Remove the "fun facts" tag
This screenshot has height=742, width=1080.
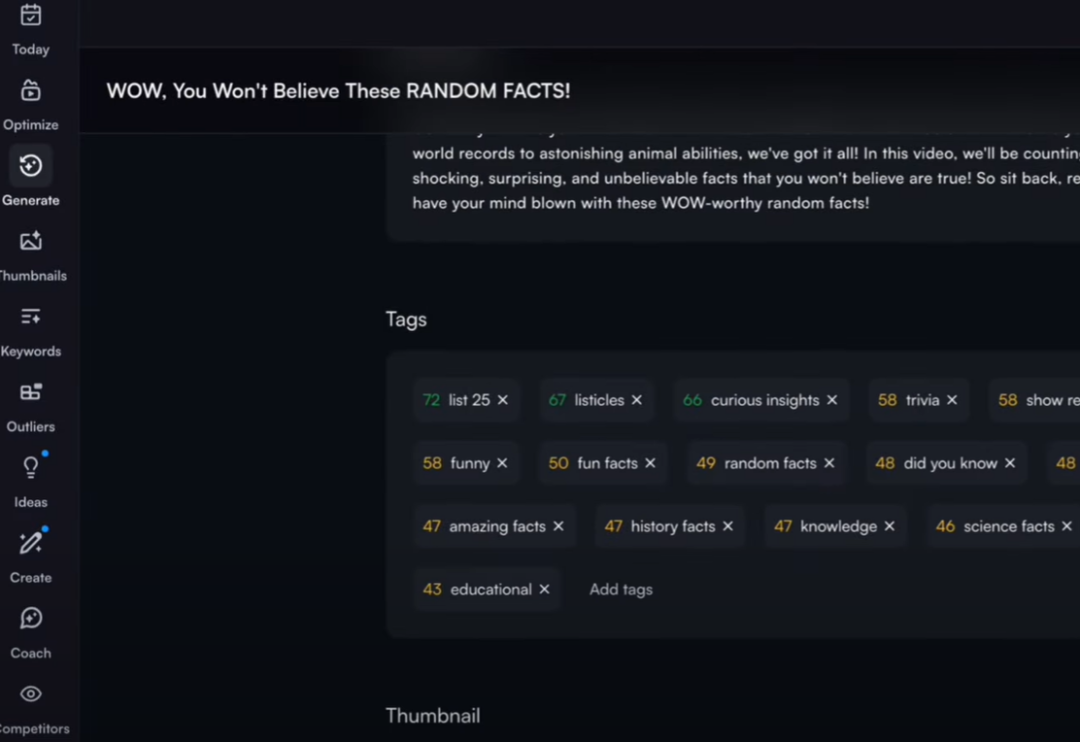(650, 463)
